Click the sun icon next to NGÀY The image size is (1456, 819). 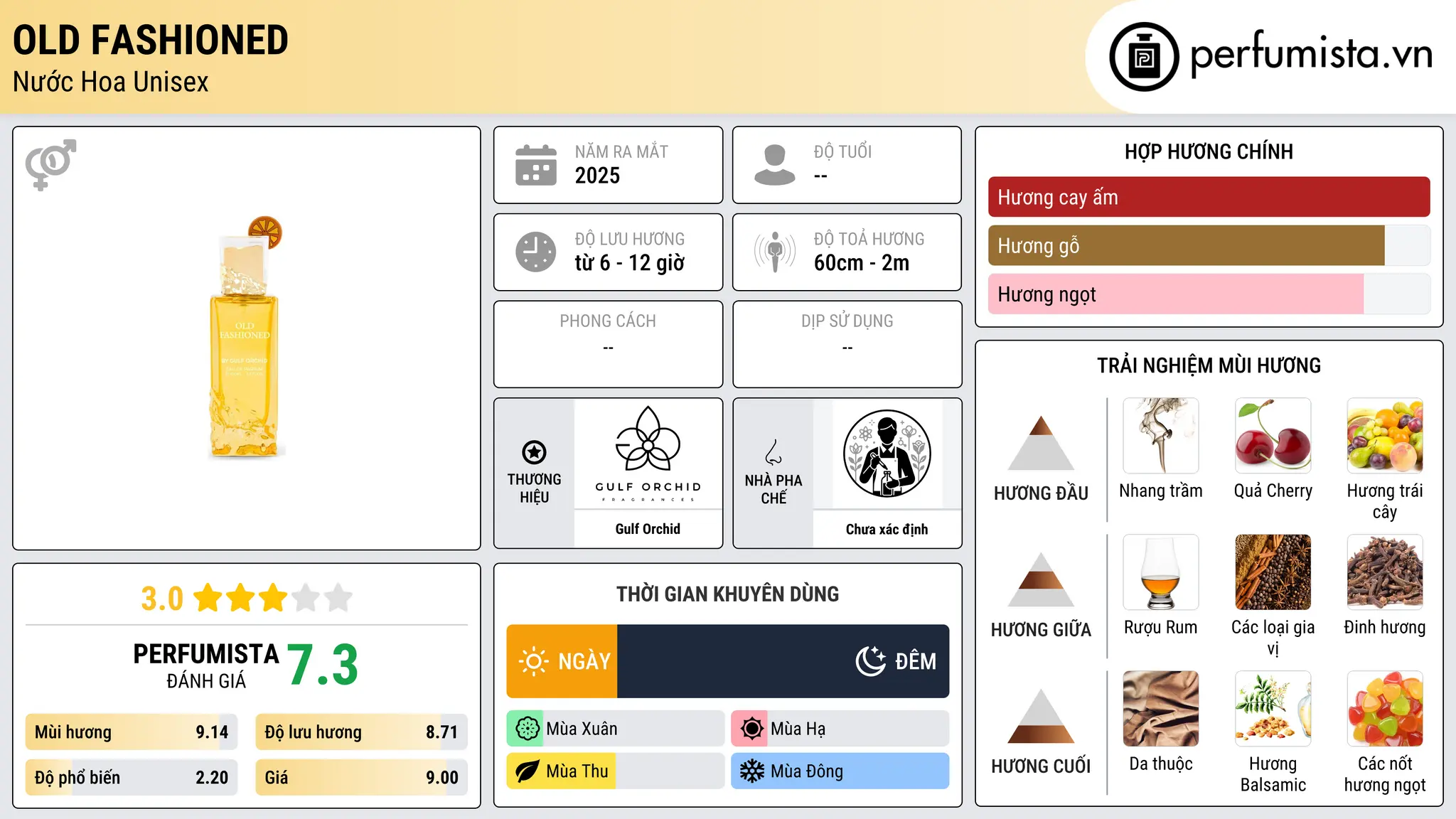click(x=533, y=661)
